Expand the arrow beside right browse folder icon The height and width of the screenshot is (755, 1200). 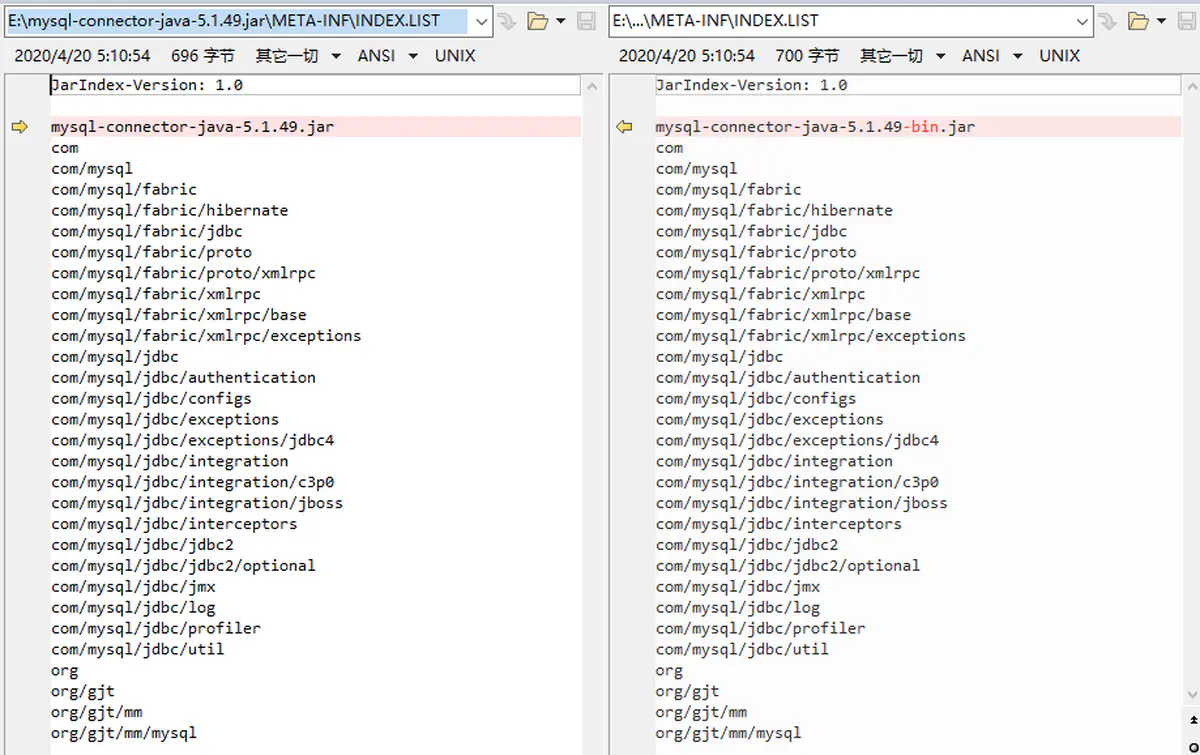point(1160,21)
